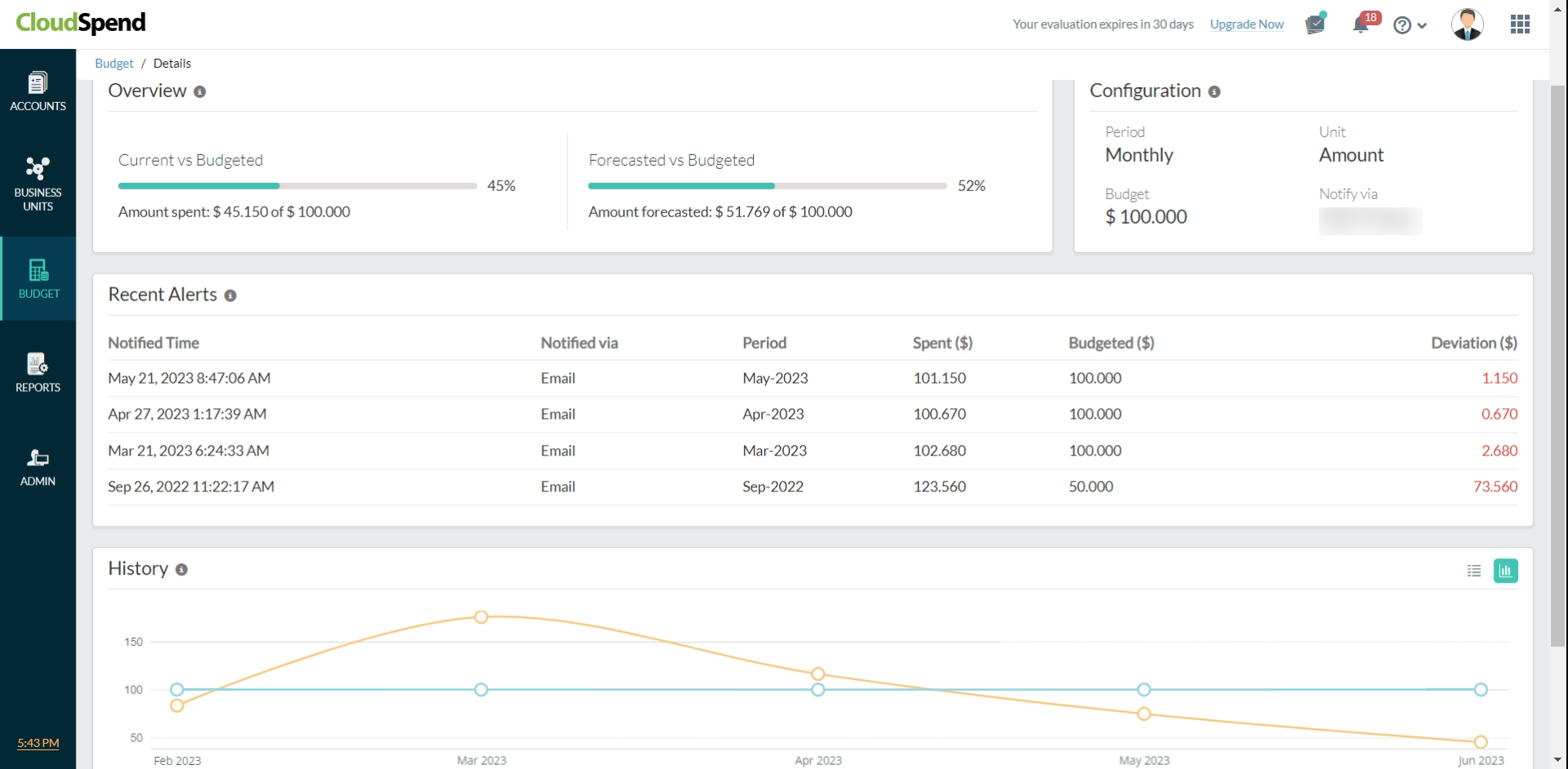This screenshot has width=1568, height=769.
Task: Click the Current vs Budgeted progress bar
Action: point(297,186)
